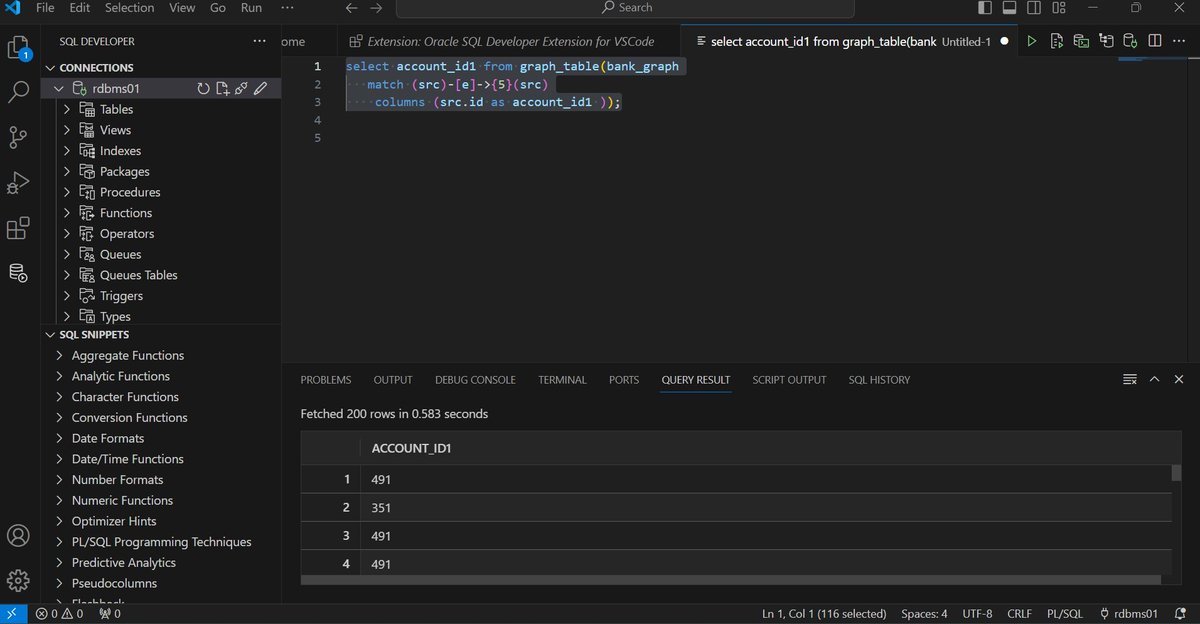Screen dimensions: 1200x624
Task: Open SQL Developer database view icon
Action: [18, 272]
